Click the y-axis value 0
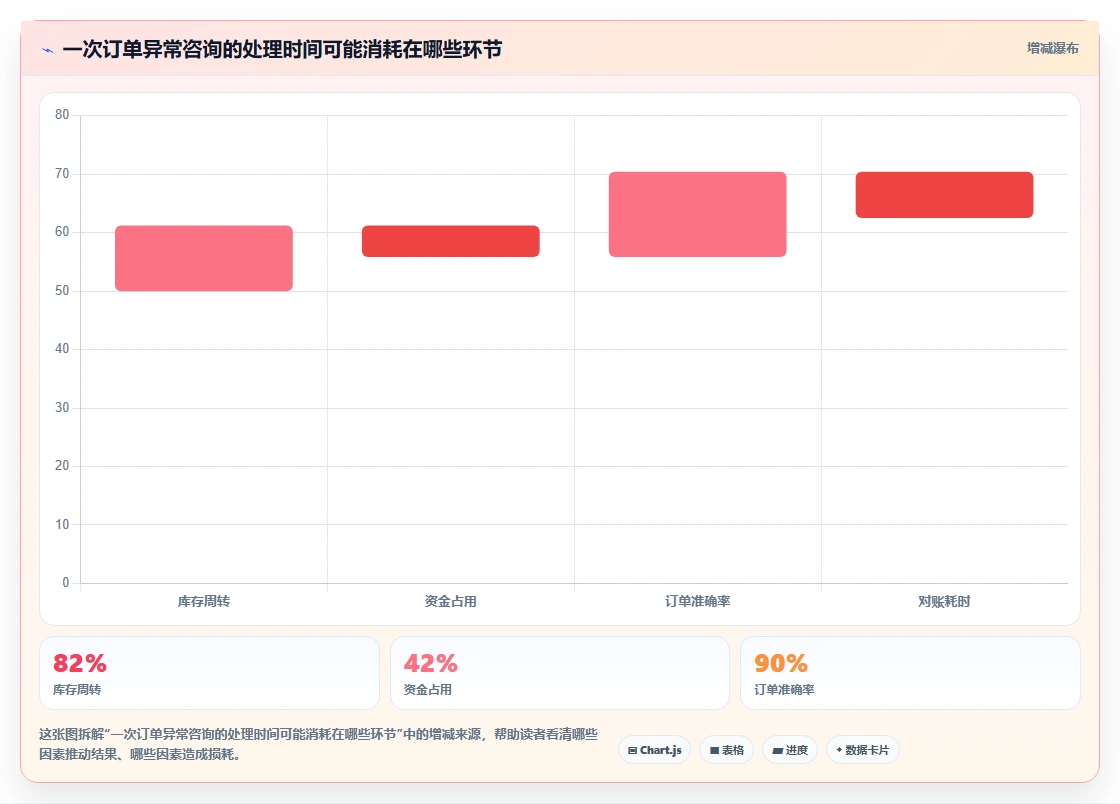Image resolution: width=1120 pixels, height=804 pixels. click(x=66, y=583)
